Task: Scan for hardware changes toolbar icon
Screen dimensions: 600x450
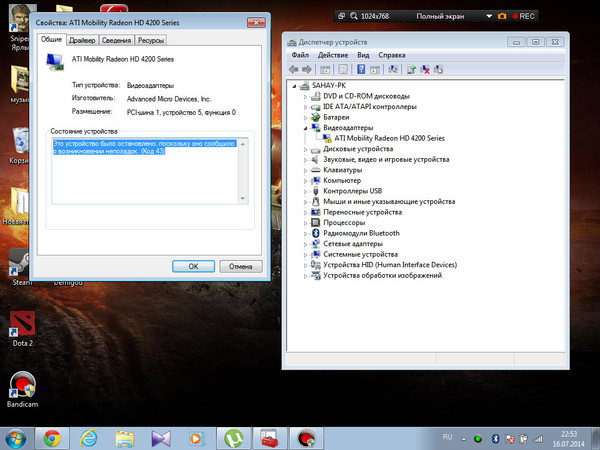Action: (393, 69)
